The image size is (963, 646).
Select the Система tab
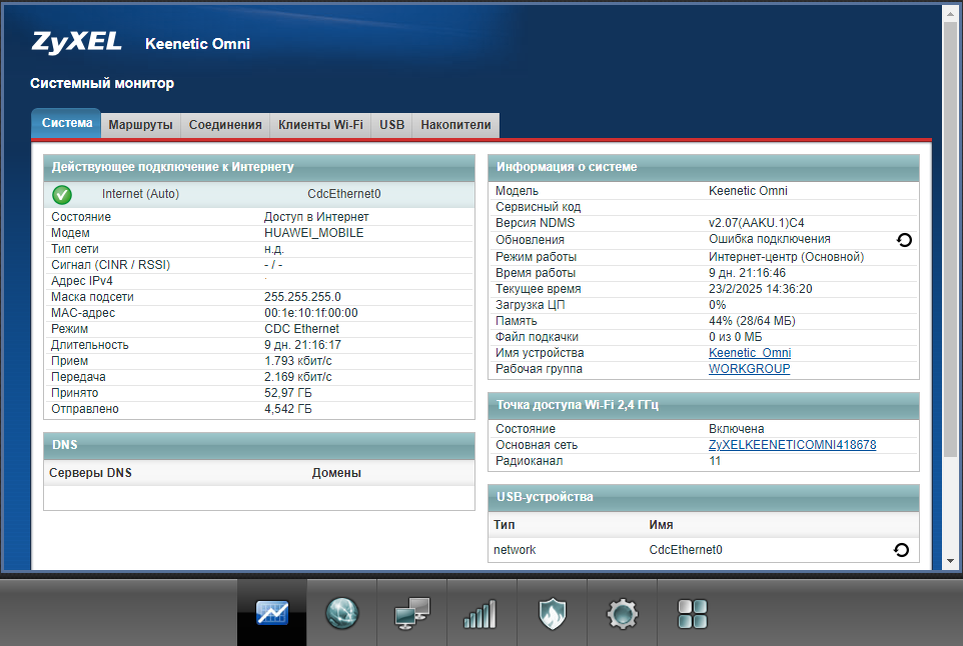tap(66, 123)
